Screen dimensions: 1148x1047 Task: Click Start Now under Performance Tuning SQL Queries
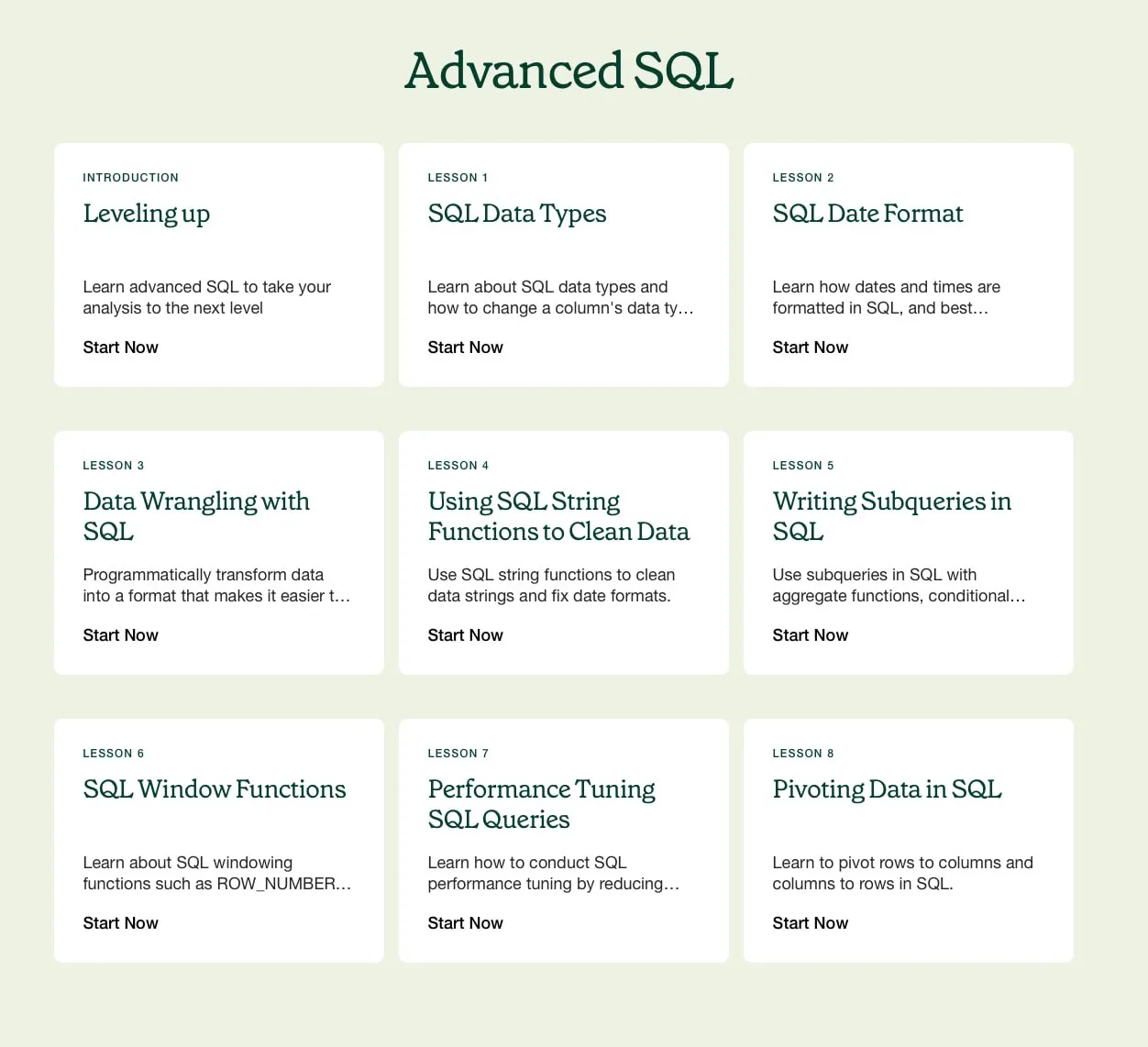tap(465, 923)
